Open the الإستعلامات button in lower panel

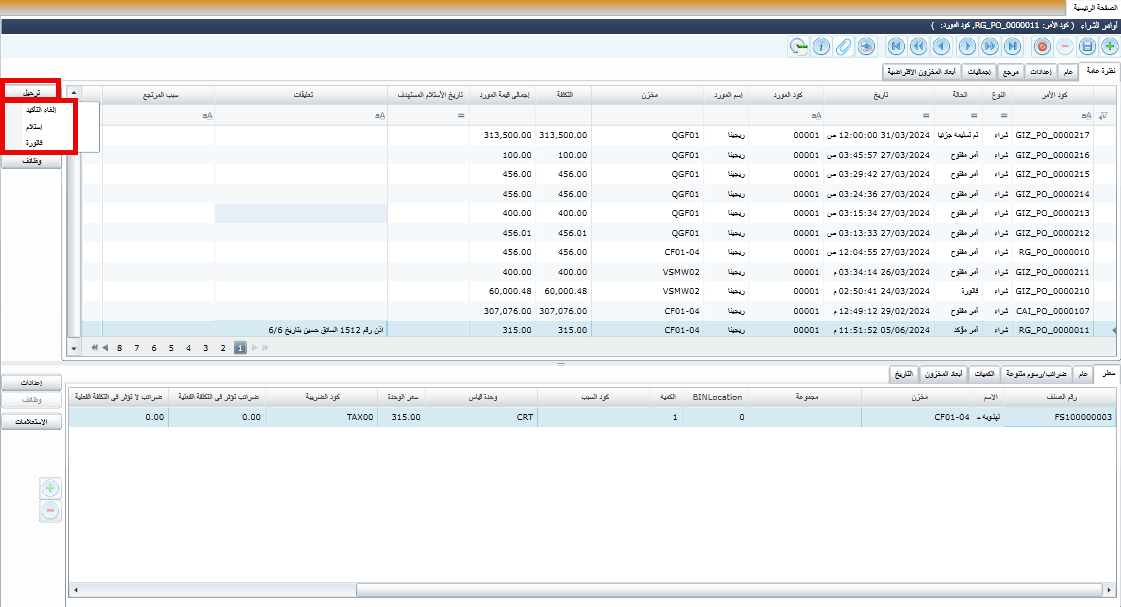(34, 422)
